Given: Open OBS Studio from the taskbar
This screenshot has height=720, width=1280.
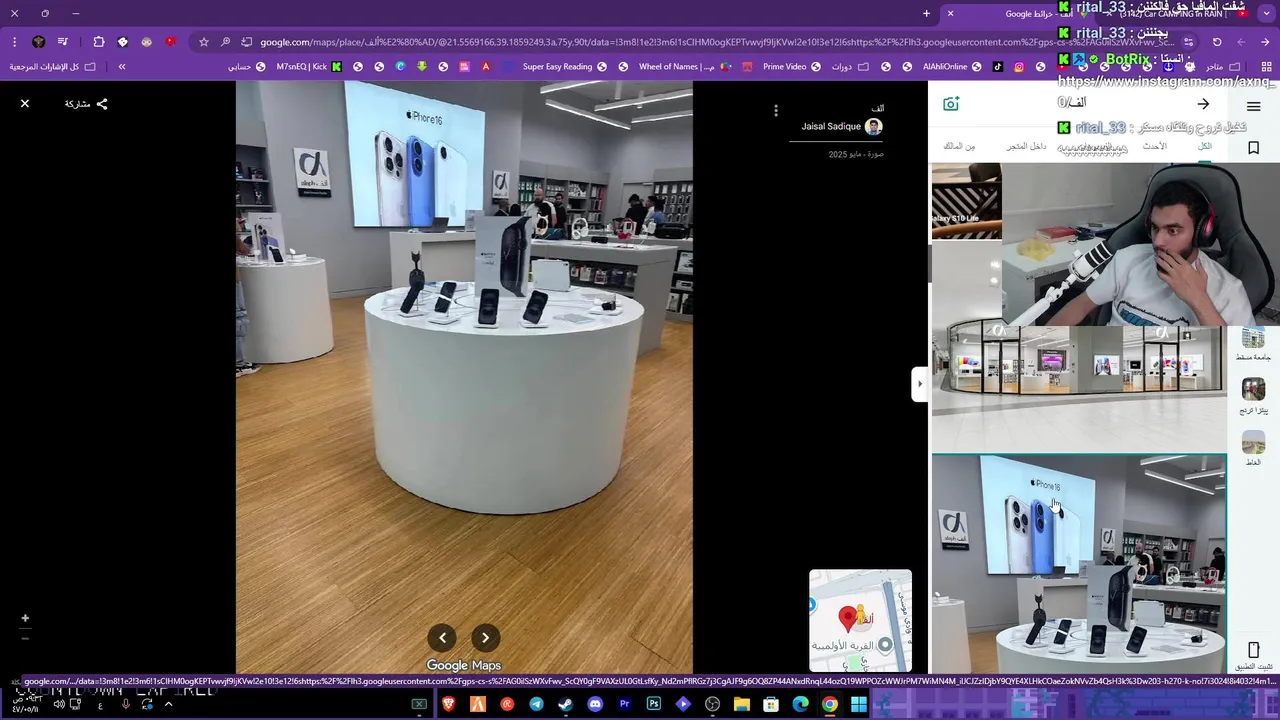Looking at the screenshot, I should 712,704.
